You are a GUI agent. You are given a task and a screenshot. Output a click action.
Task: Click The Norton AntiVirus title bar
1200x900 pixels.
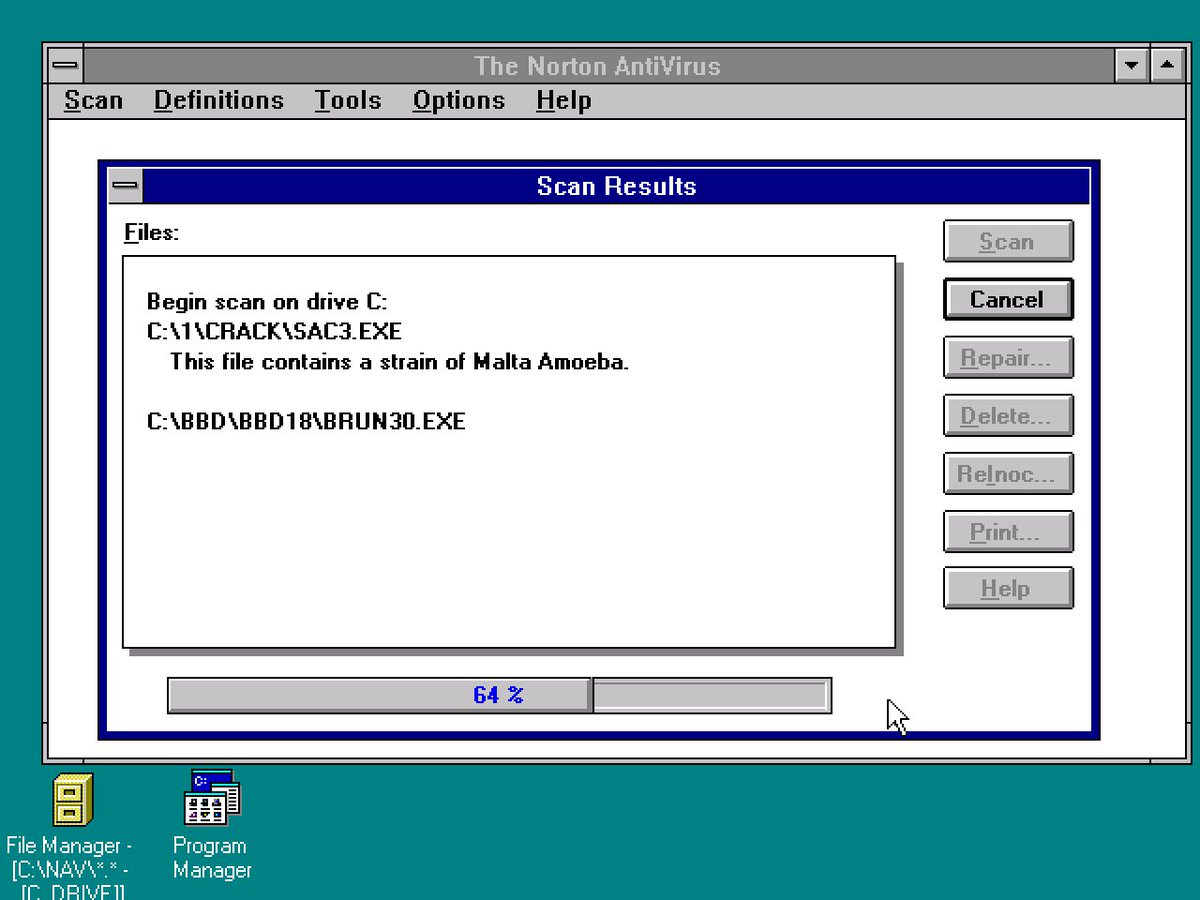pos(598,67)
